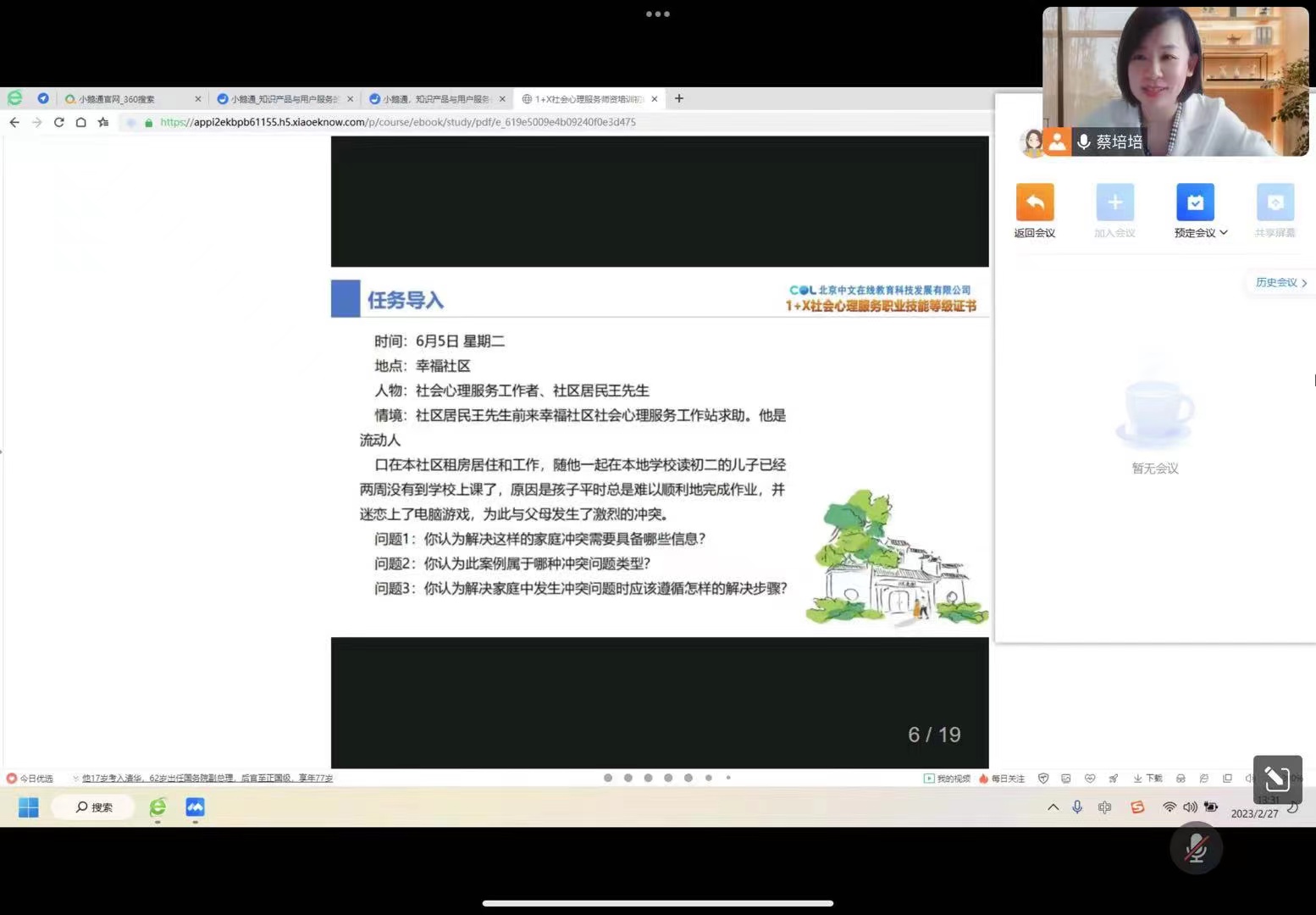Reload the page with the browser refresh icon
The width and height of the screenshot is (1316, 915).
tap(59, 122)
